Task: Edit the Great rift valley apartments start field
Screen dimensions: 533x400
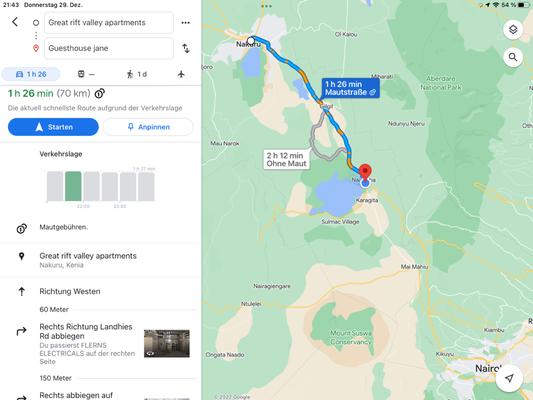Action: coord(109,23)
